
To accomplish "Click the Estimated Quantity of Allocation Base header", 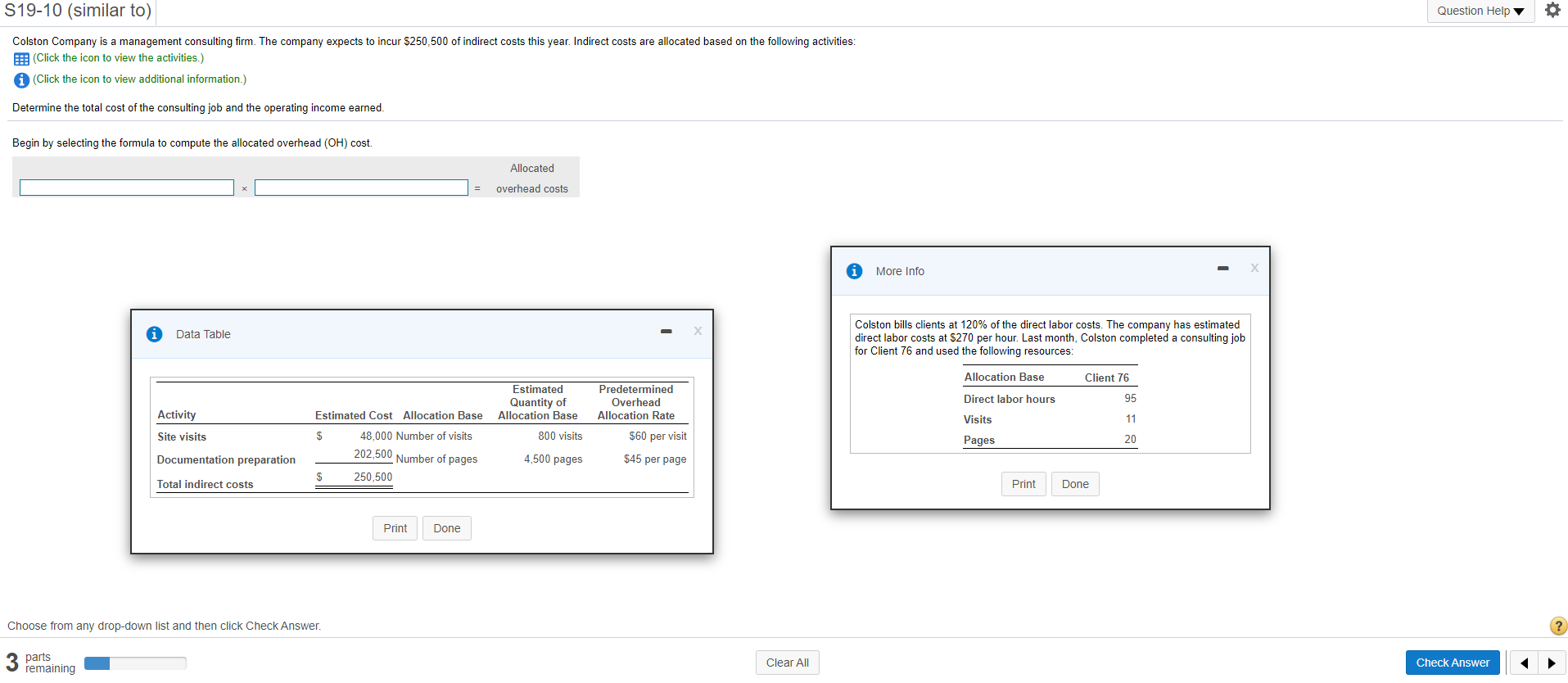I will 538,403.
